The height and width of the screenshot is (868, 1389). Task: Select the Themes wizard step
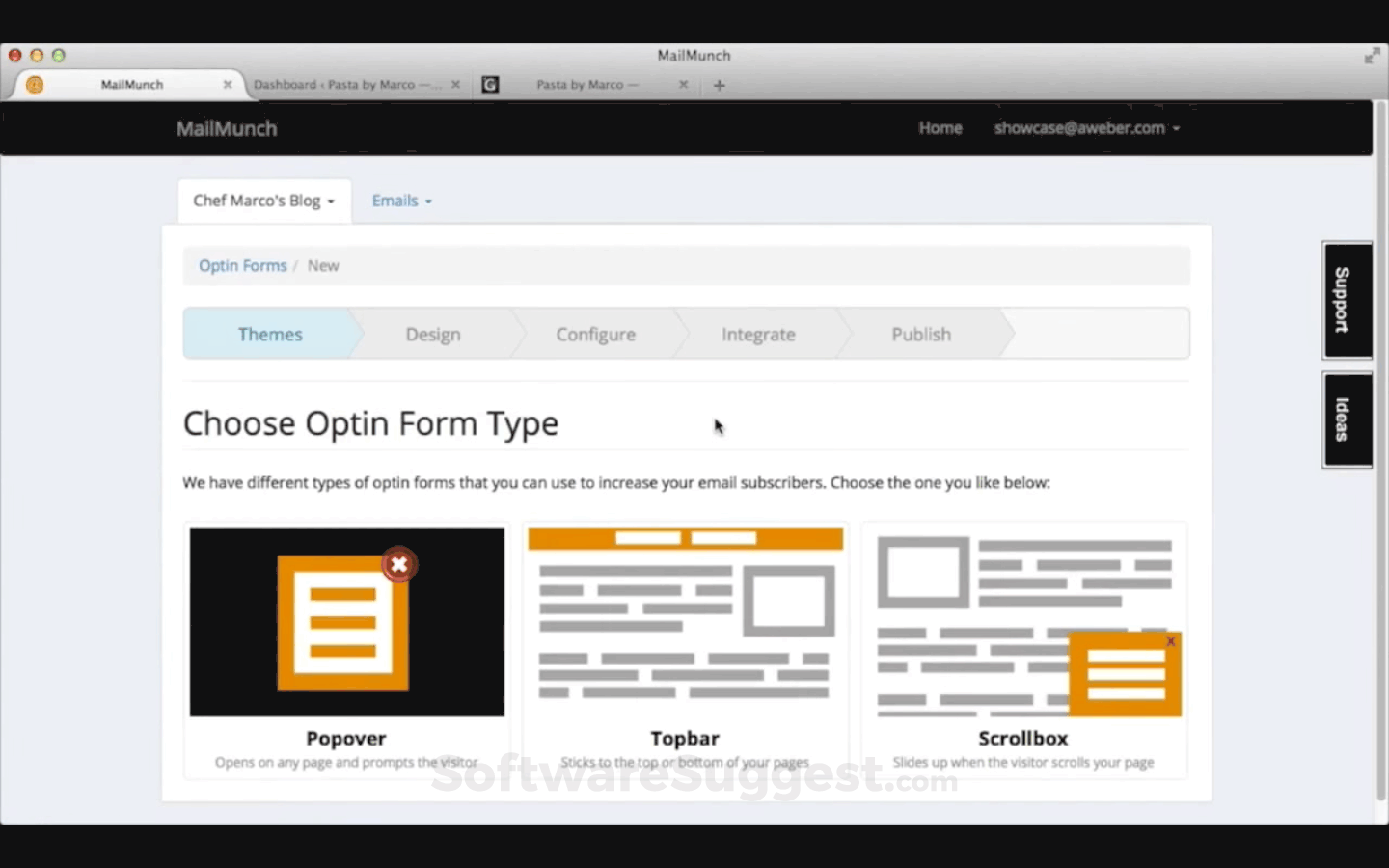tap(270, 334)
